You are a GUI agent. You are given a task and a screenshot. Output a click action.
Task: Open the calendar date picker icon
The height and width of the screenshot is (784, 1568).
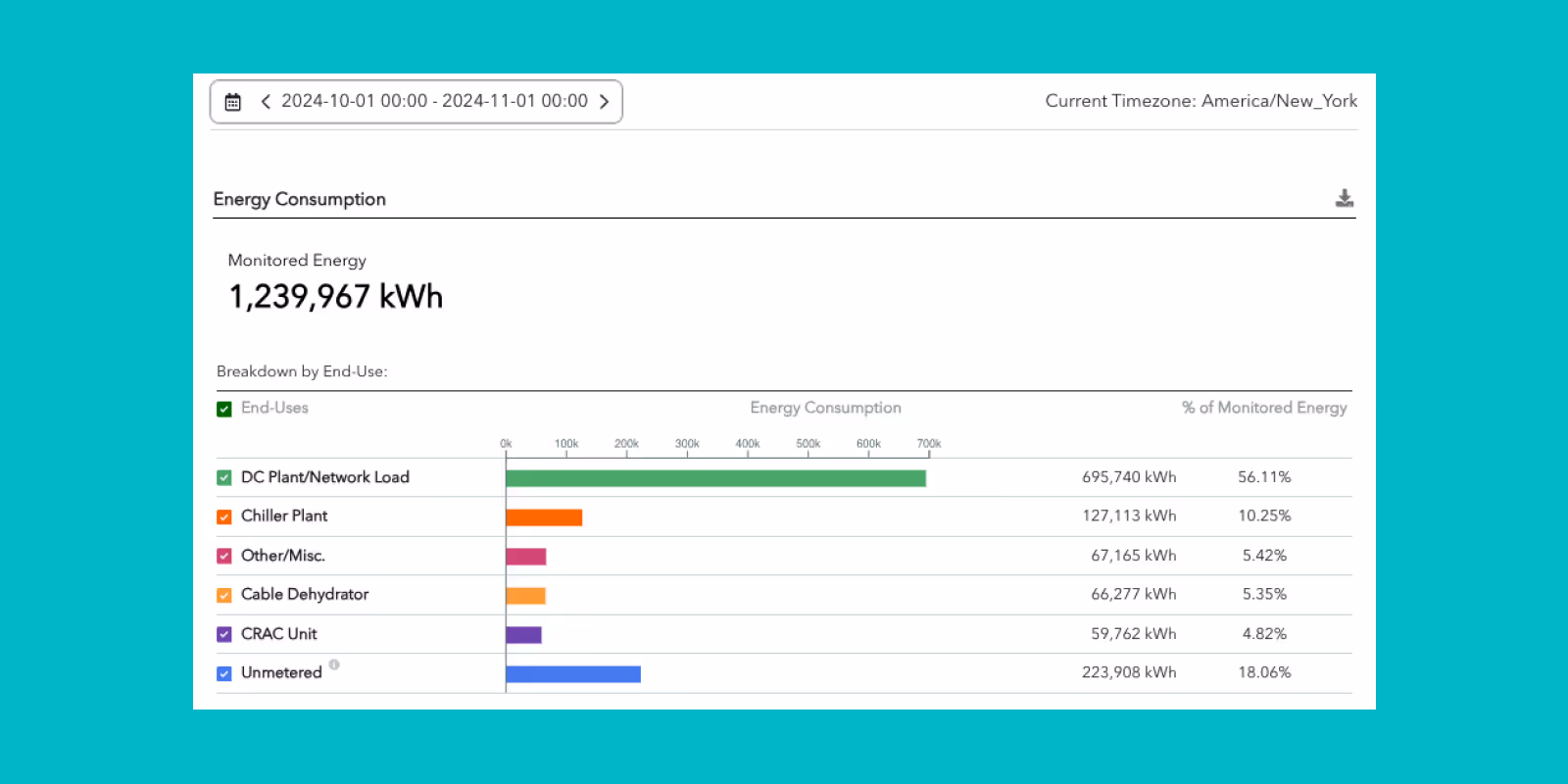click(232, 102)
